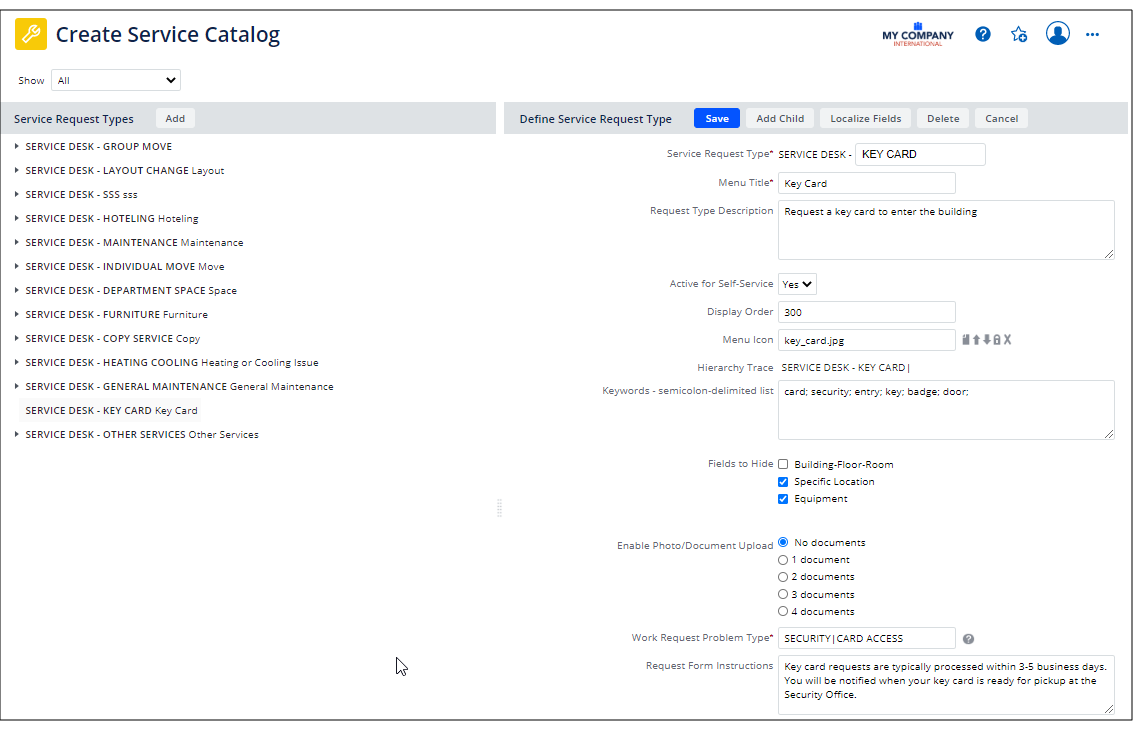The image size is (1142, 730).
Task: Click the add-to-favorites star icon
Action: tap(1019, 33)
